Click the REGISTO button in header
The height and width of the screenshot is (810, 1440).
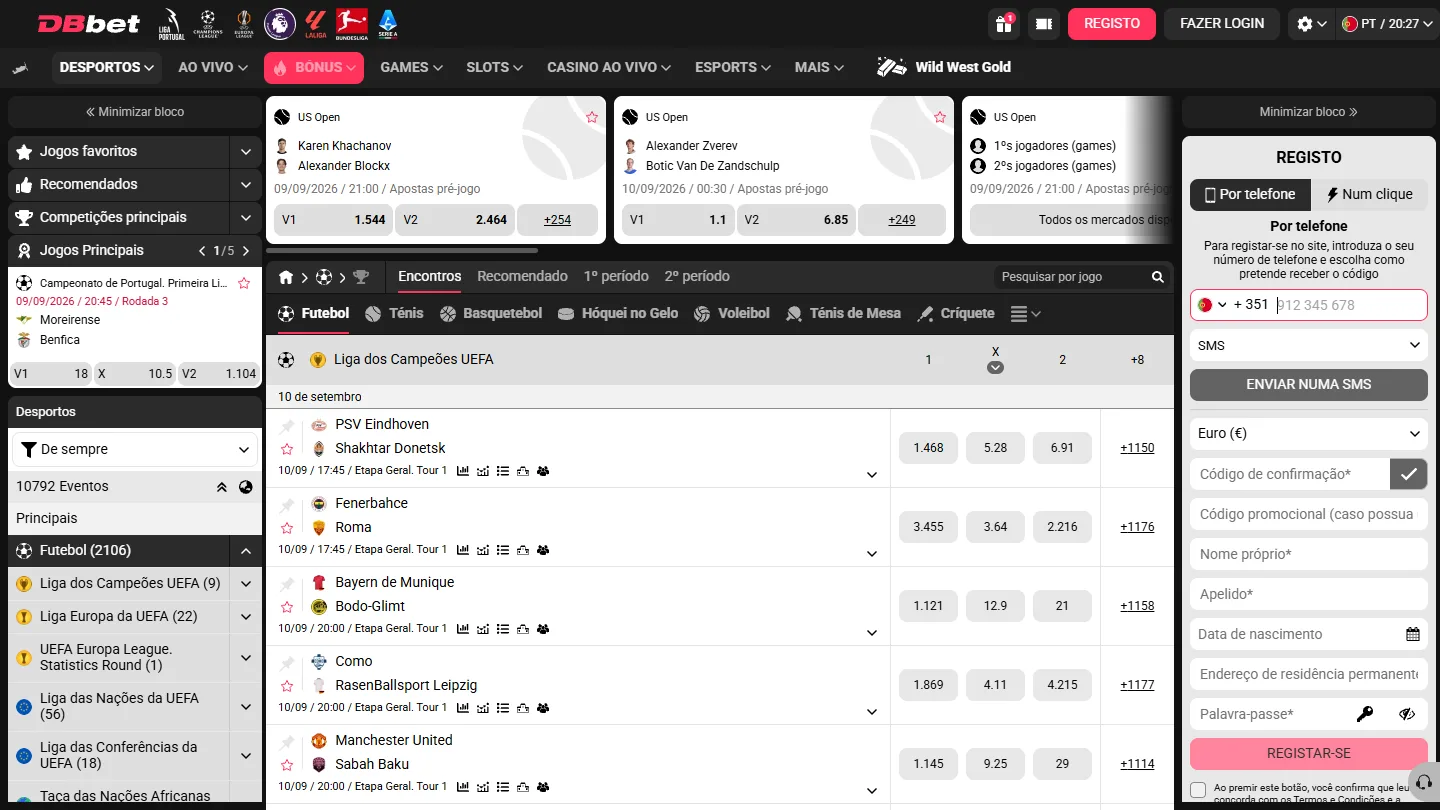click(x=1112, y=23)
